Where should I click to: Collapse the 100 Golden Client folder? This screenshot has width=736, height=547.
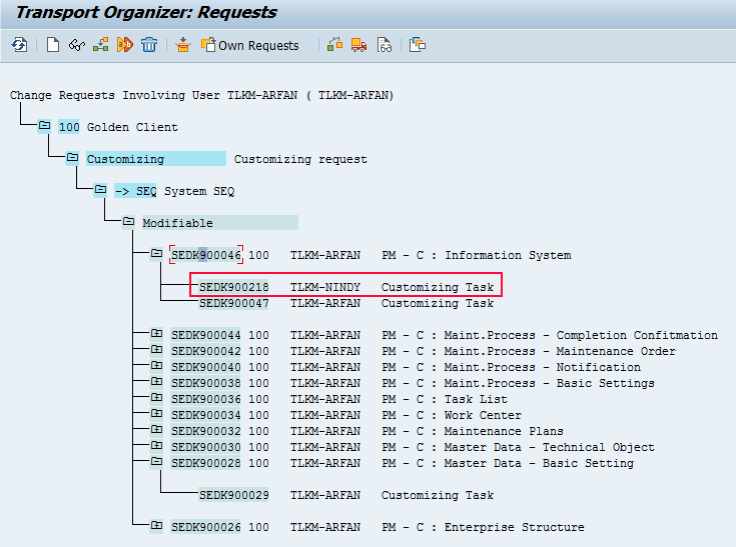click(x=44, y=127)
